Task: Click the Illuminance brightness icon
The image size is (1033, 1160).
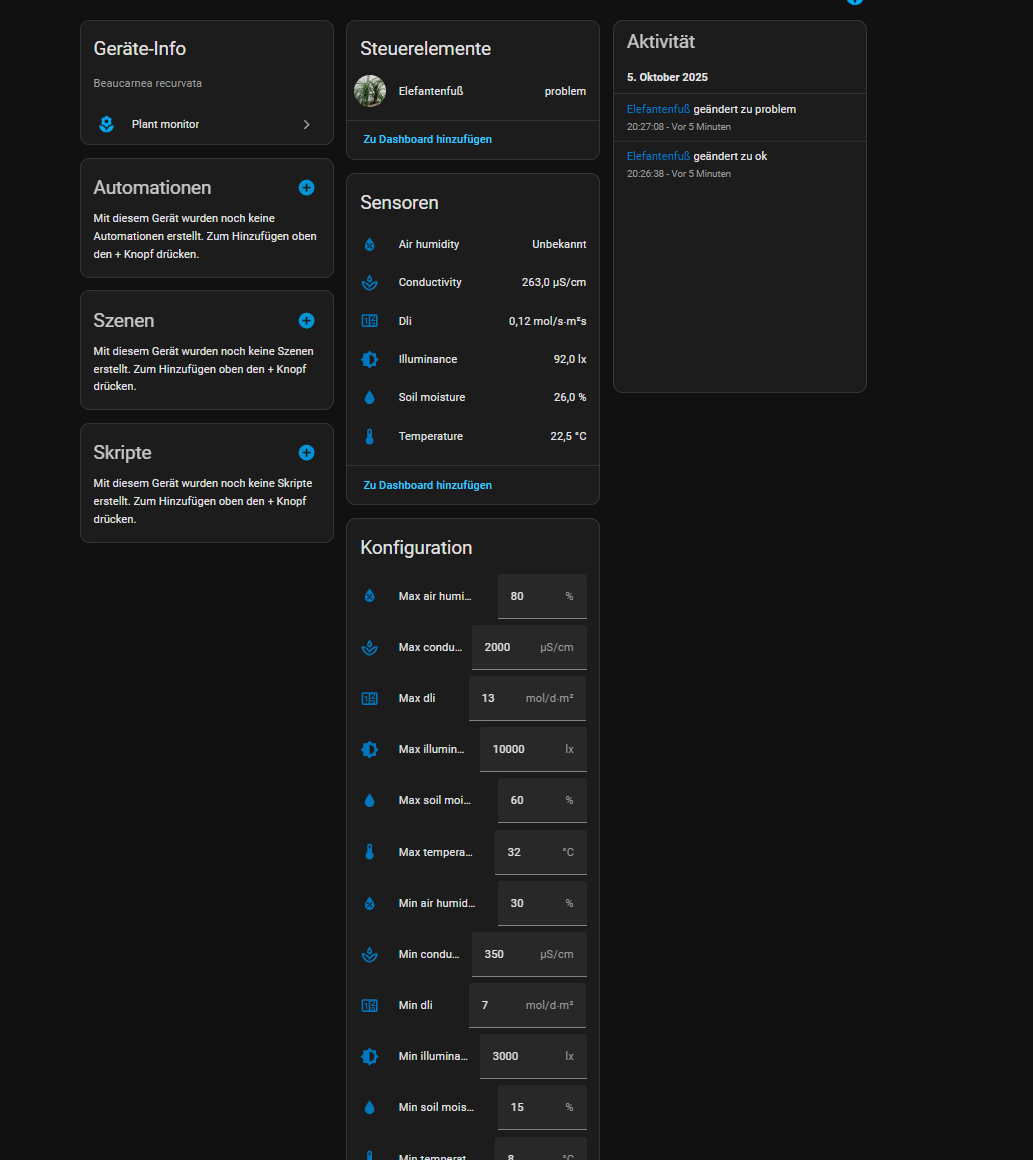Action: (x=369, y=360)
